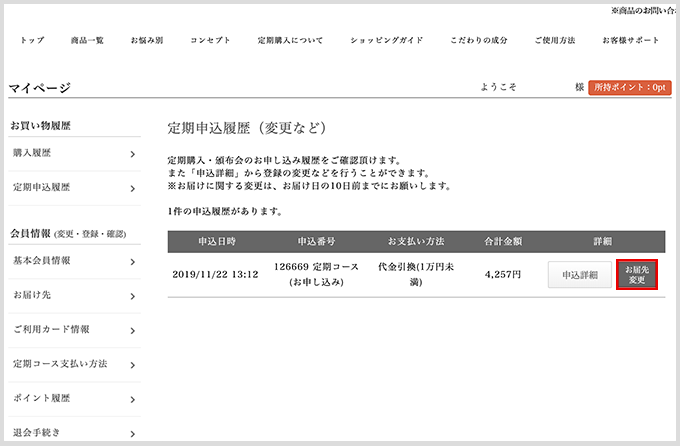
Task: Open 定期申込履歴 in the sidebar
Action: click(74, 187)
